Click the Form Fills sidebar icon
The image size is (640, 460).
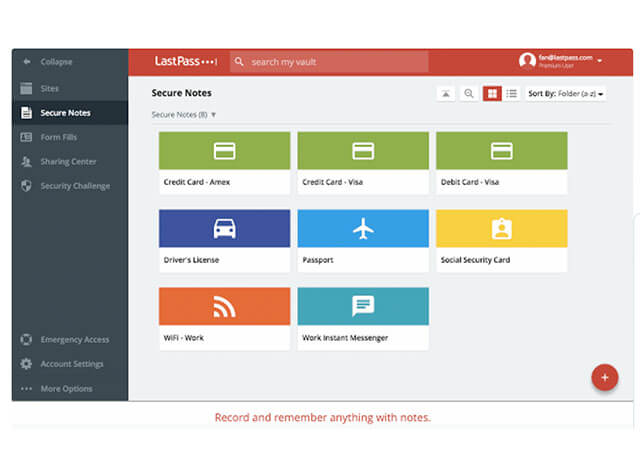tap(27, 137)
